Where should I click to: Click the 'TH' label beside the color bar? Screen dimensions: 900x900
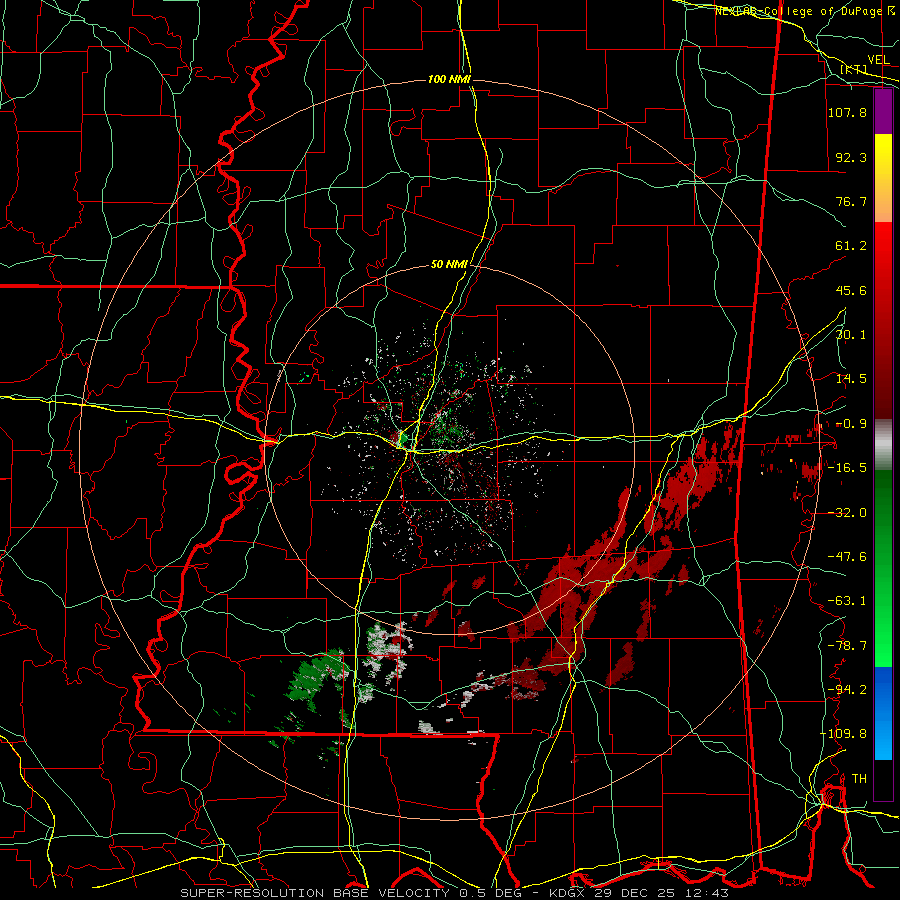[x=859, y=779]
